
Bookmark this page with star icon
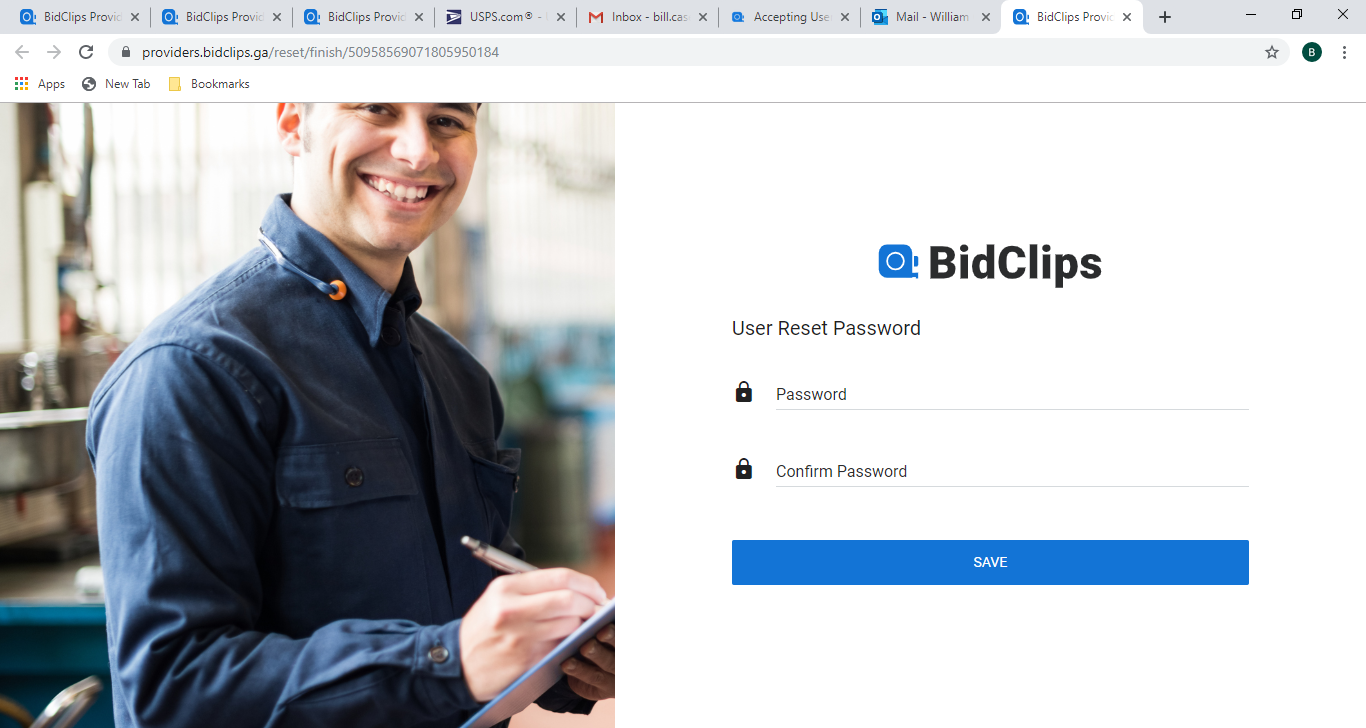click(x=1272, y=52)
